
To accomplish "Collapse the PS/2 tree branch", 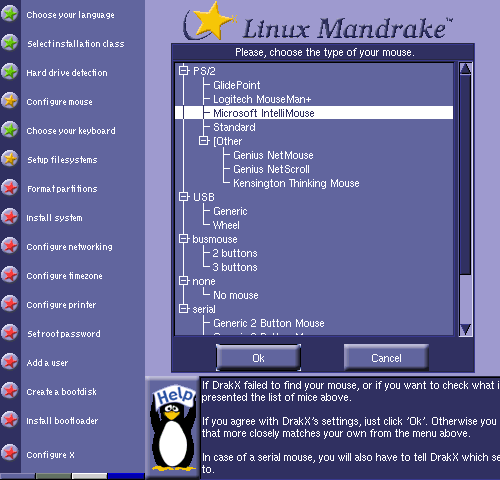I will (183, 70).
